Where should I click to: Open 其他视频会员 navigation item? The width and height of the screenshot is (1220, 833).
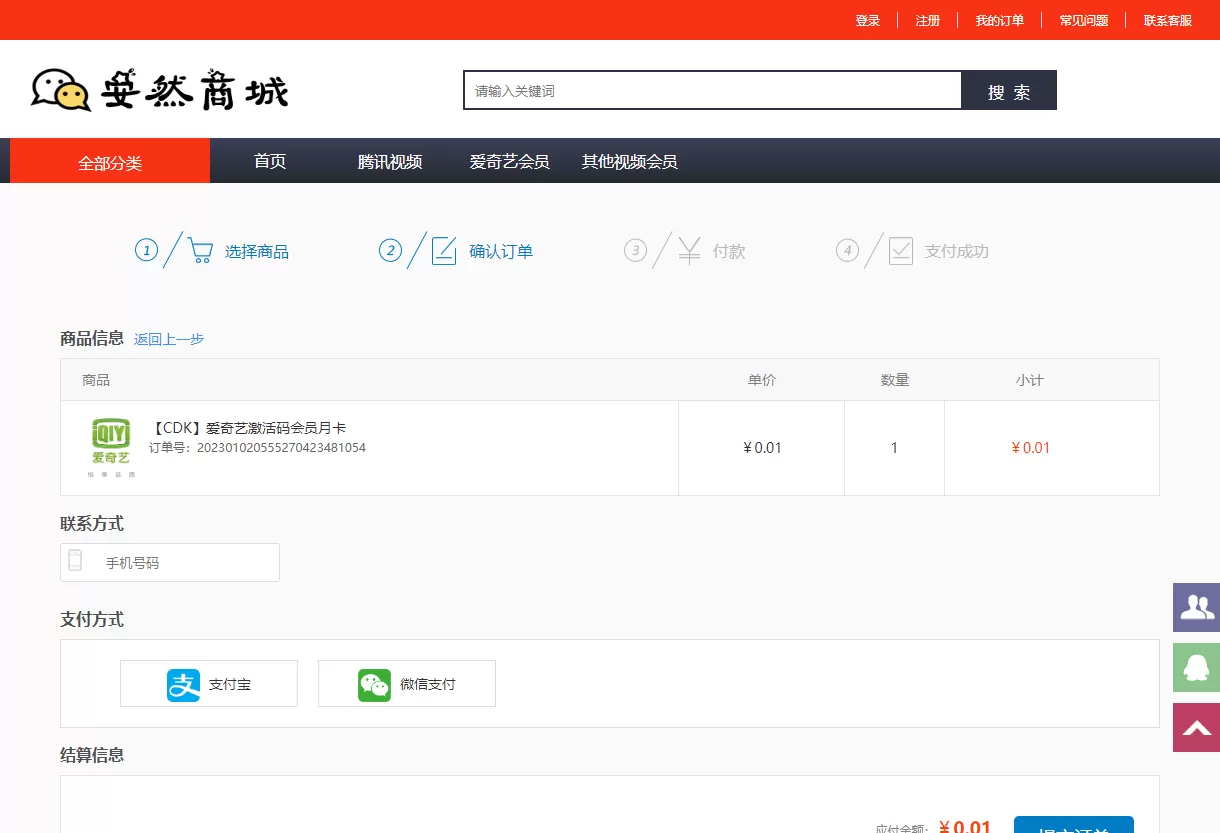pos(630,161)
